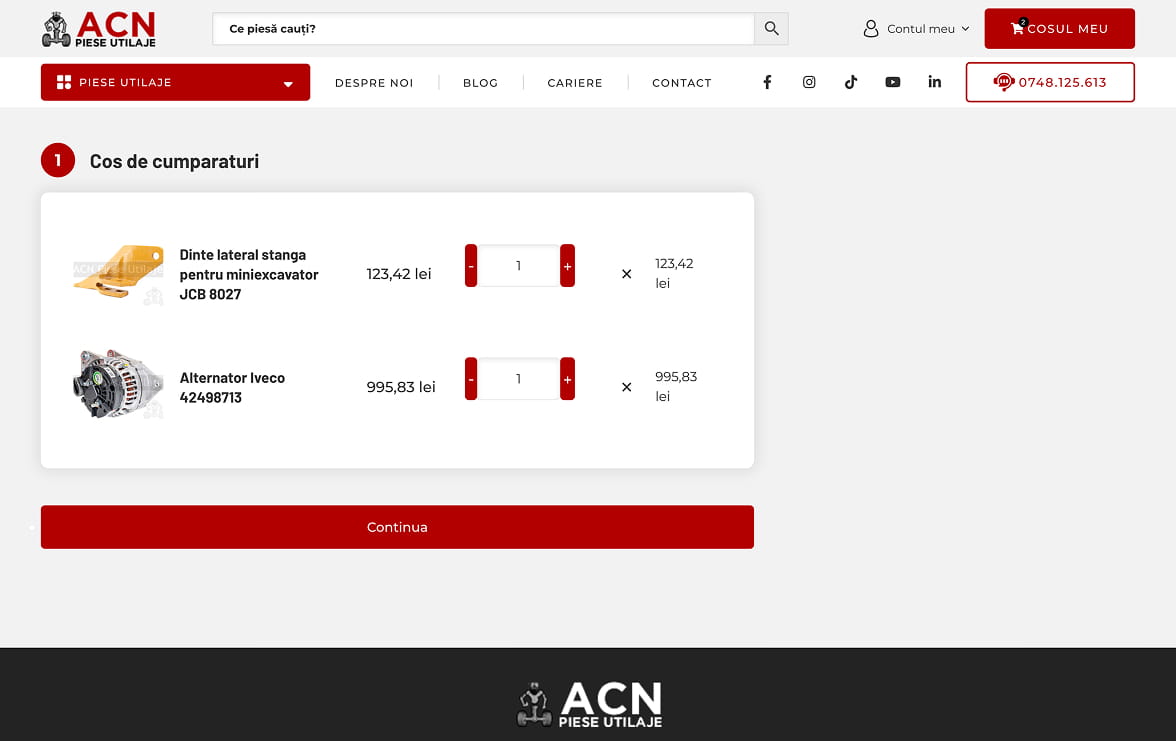Increase quantity of Dinte lateral stanga
The image size is (1176, 741).
click(567, 266)
